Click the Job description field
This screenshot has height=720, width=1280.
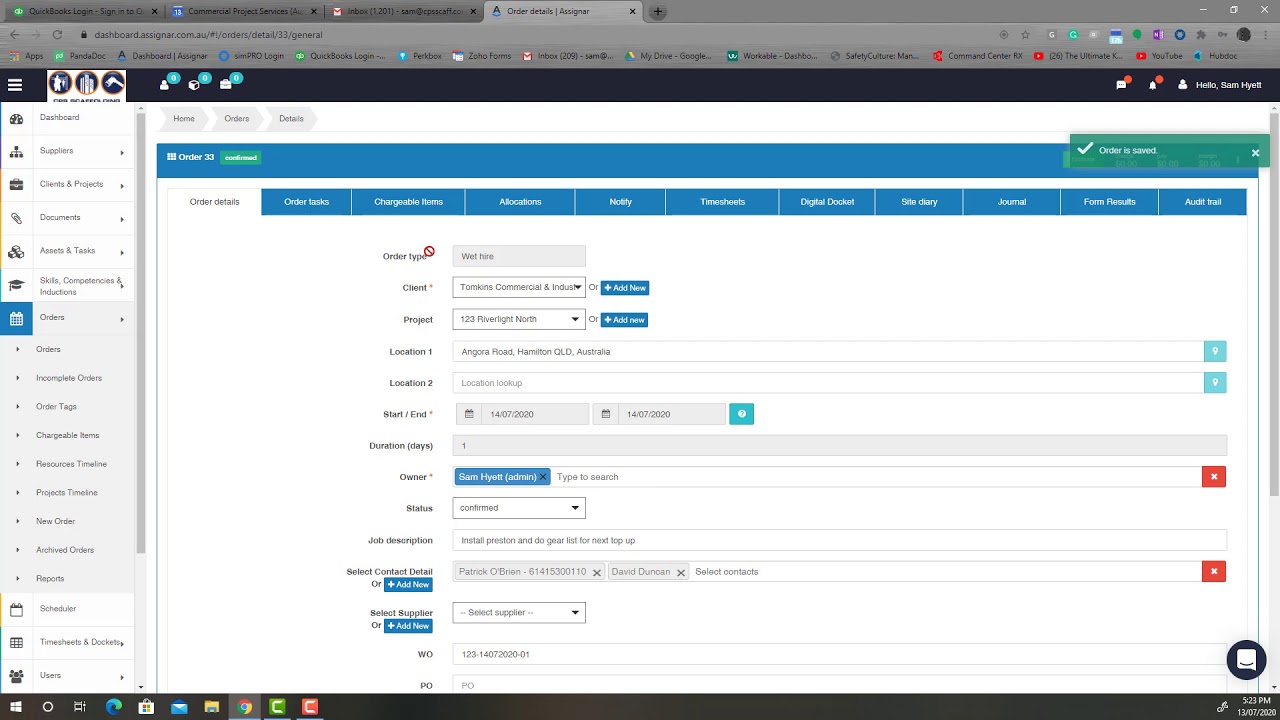[839, 540]
